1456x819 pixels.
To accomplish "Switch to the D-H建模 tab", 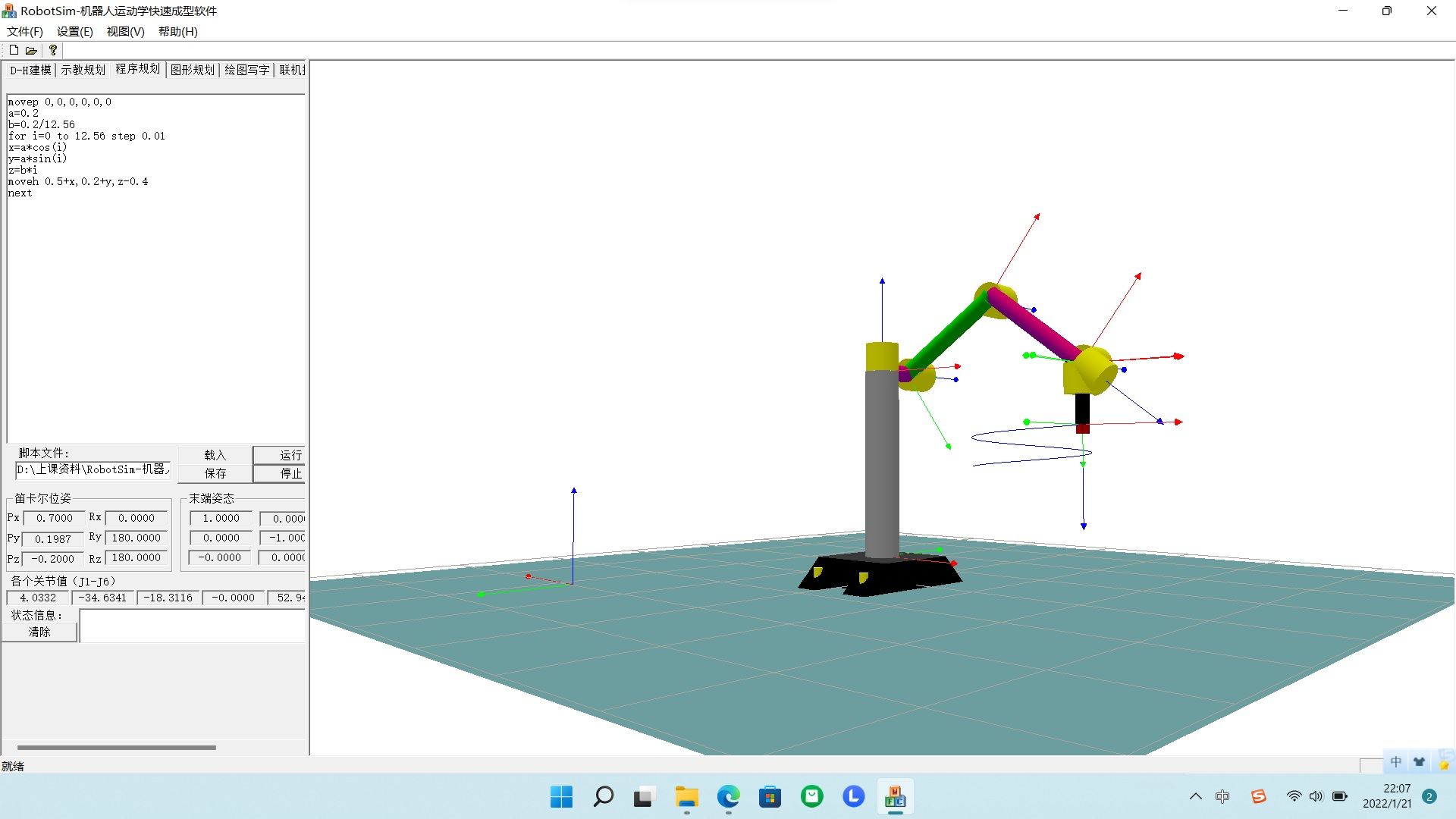I will pos(30,70).
